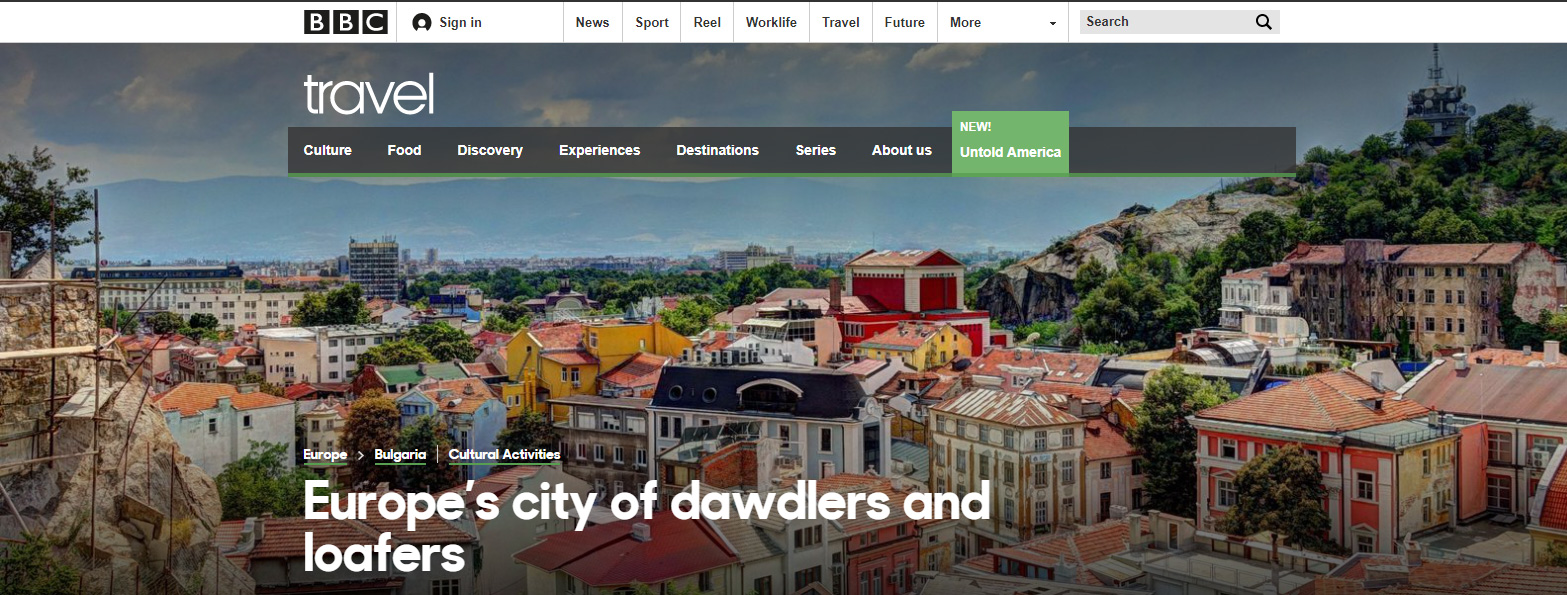Open the Future section

pos(905,22)
